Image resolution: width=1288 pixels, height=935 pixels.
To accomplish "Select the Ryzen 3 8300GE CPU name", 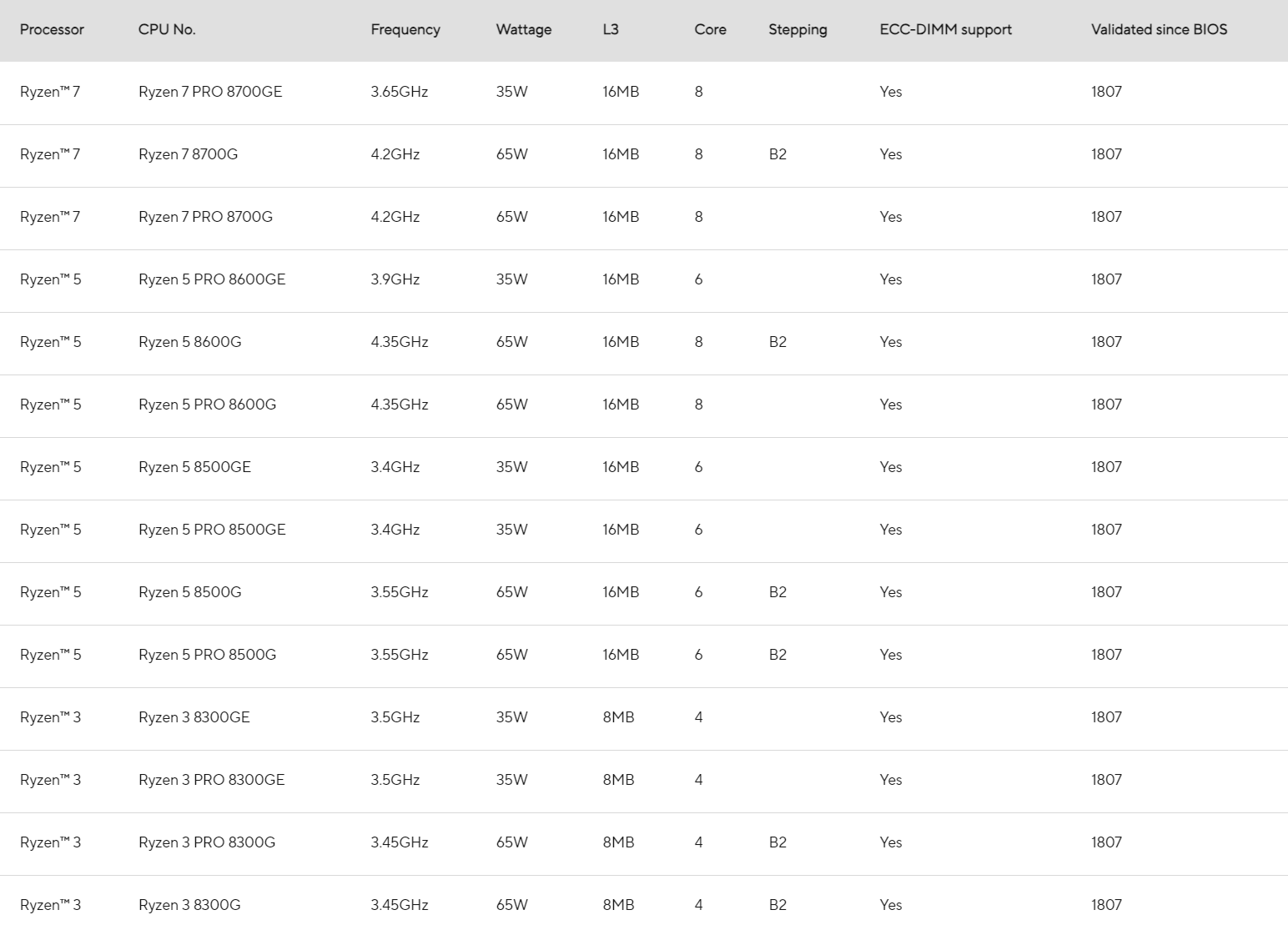I will click(x=194, y=717).
